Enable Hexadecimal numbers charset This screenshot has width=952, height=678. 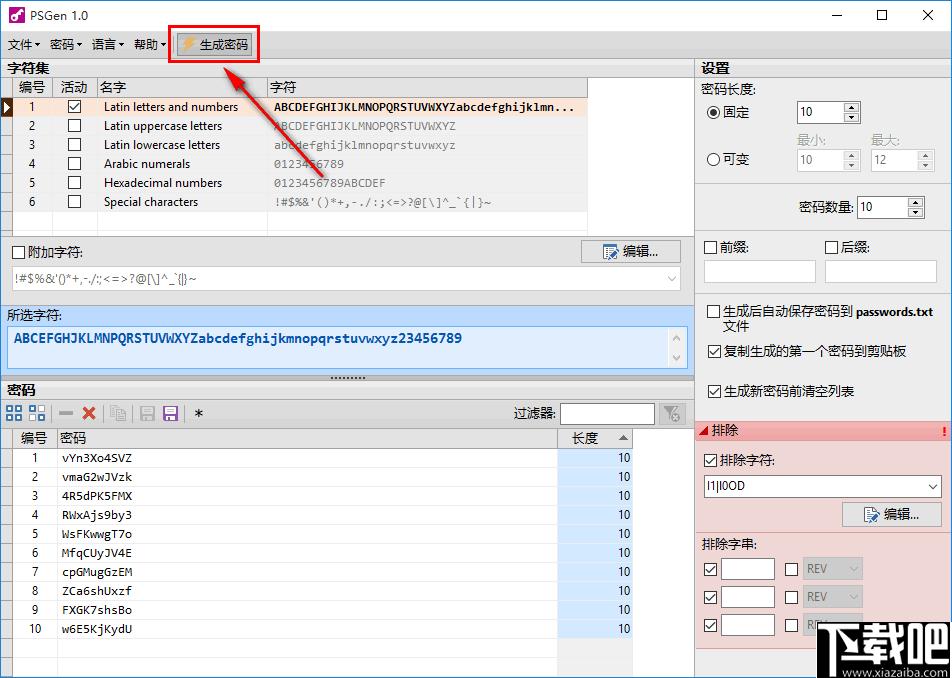point(75,183)
